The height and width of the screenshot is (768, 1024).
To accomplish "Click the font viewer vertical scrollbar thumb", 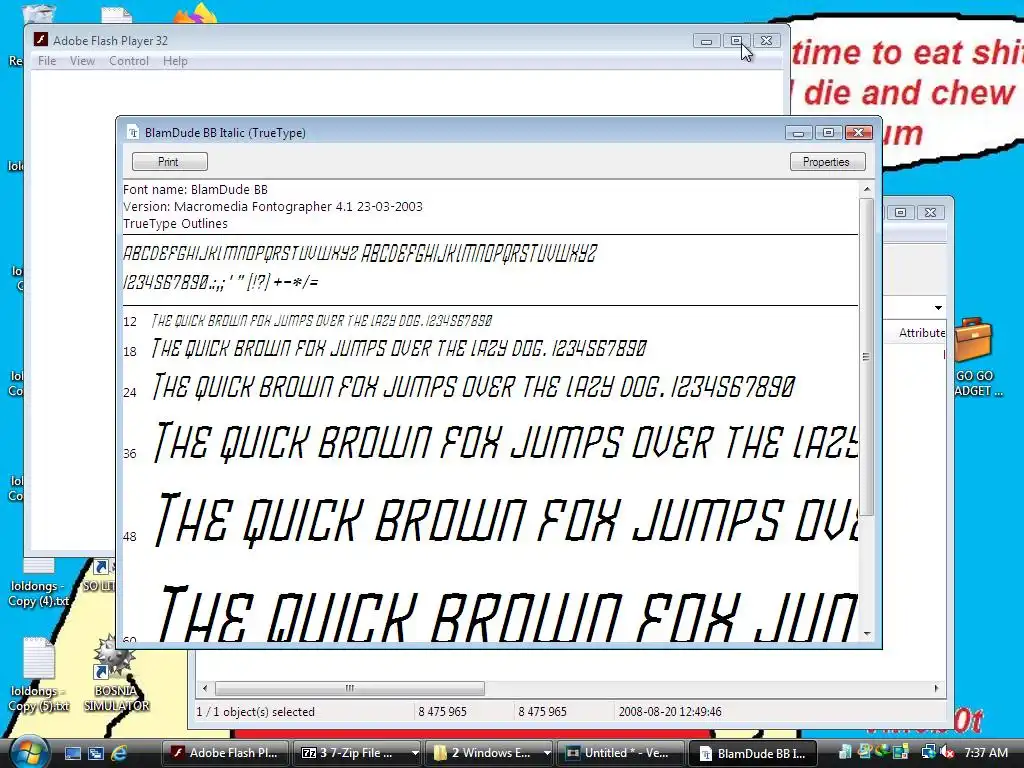I will [x=867, y=357].
